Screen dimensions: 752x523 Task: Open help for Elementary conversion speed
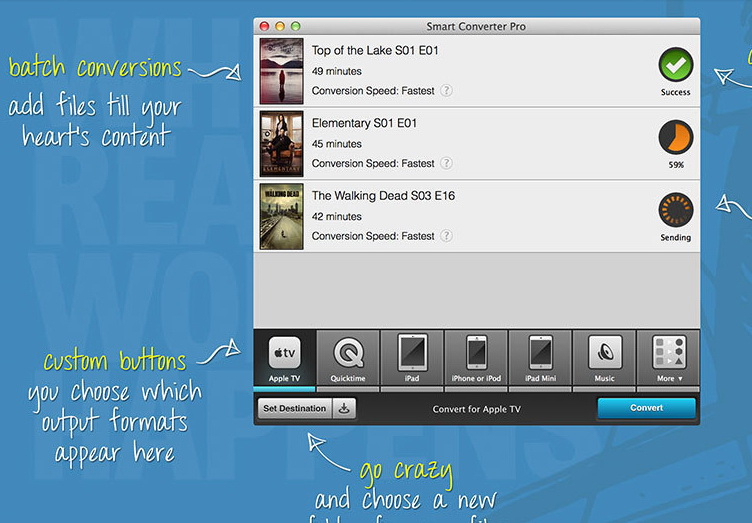pyautogui.click(x=446, y=163)
